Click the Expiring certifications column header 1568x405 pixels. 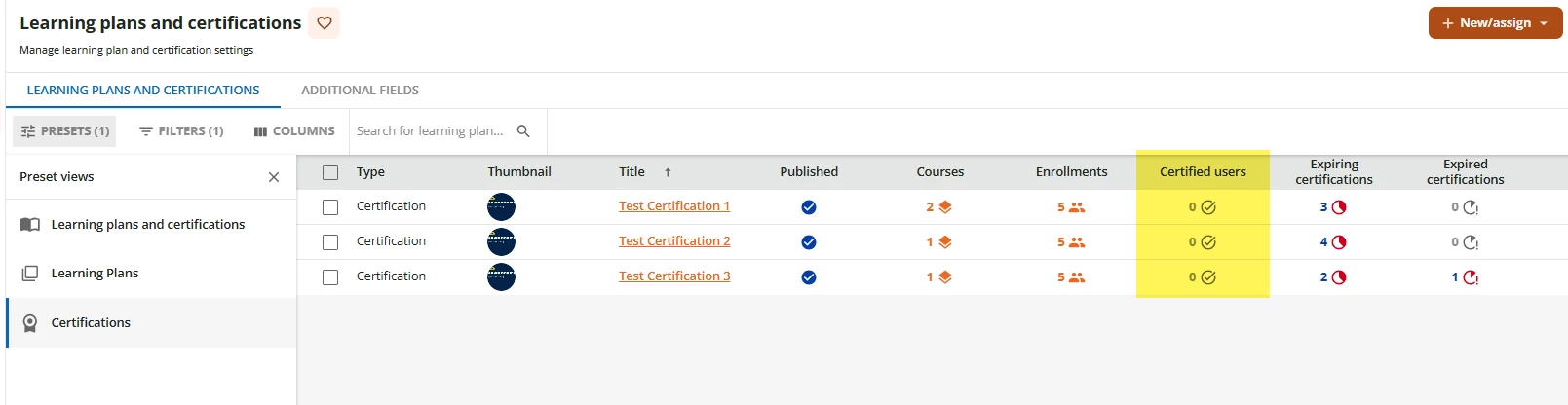1334,172
